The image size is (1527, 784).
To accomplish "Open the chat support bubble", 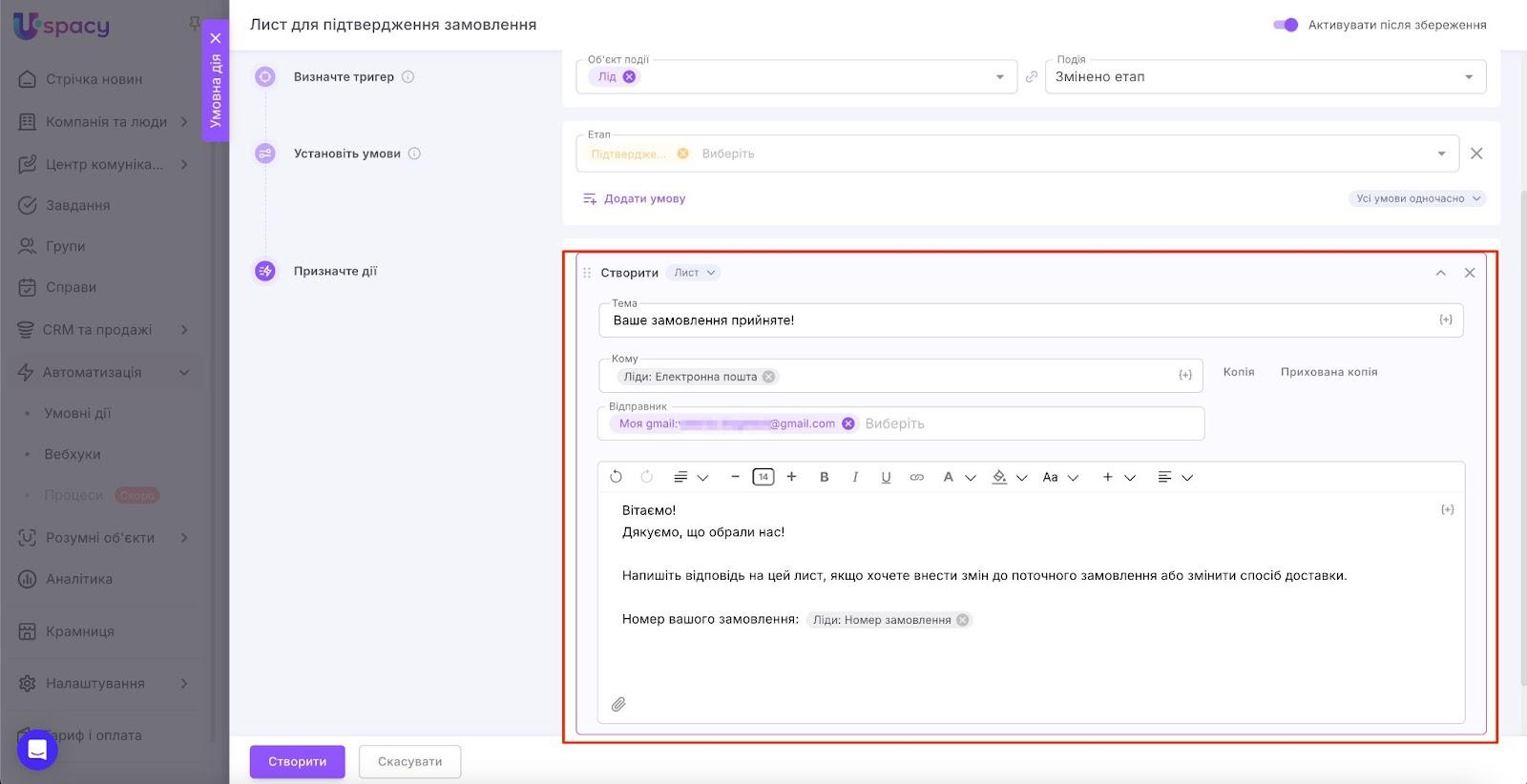I will point(37,750).
